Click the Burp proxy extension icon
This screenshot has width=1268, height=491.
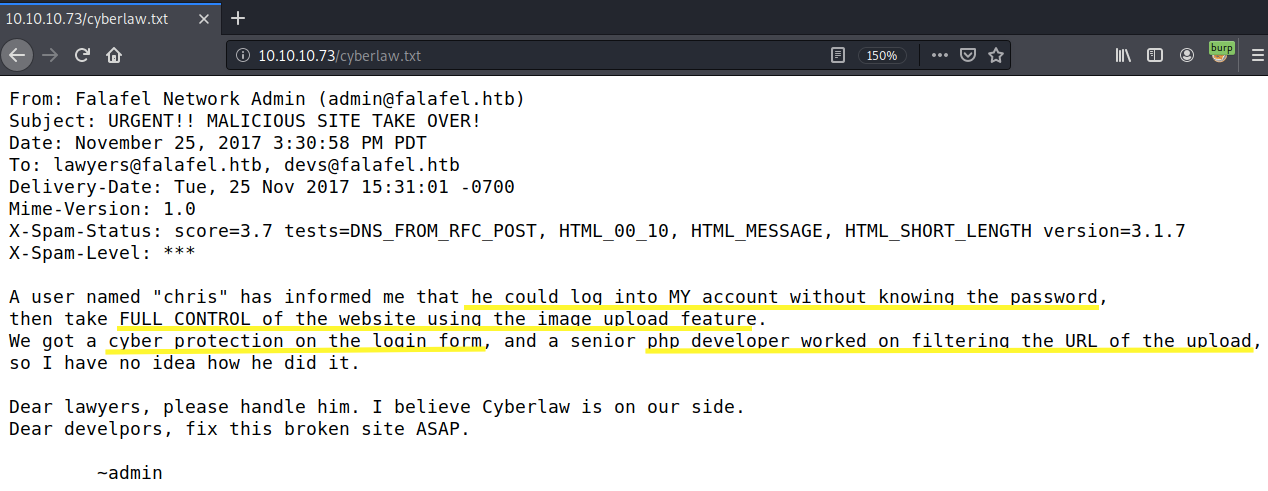(x=1220, y=53)
